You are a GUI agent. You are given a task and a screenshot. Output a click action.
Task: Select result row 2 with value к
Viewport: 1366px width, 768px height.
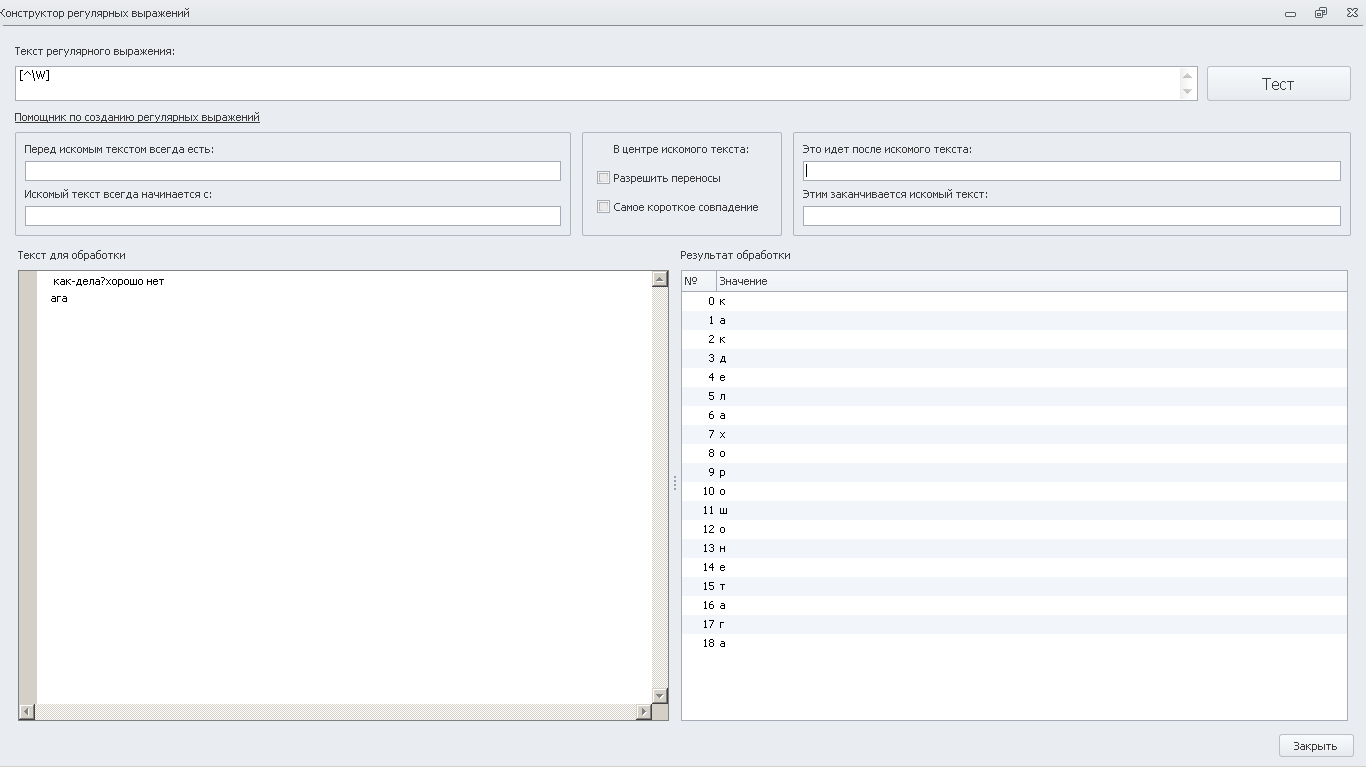click(1014, 339)
